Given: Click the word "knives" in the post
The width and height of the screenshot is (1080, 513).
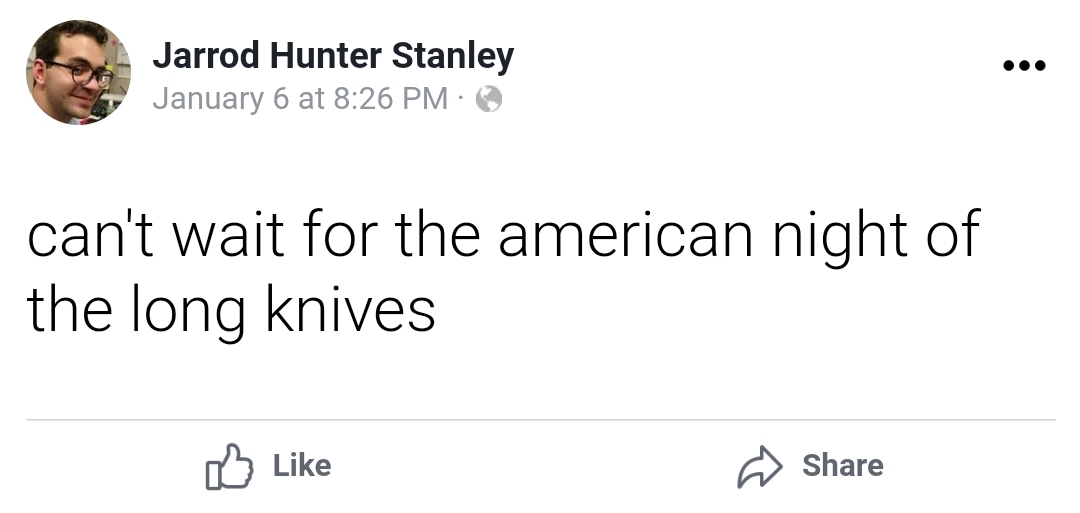Looking at the screenshot, I should tap(351, 308).
